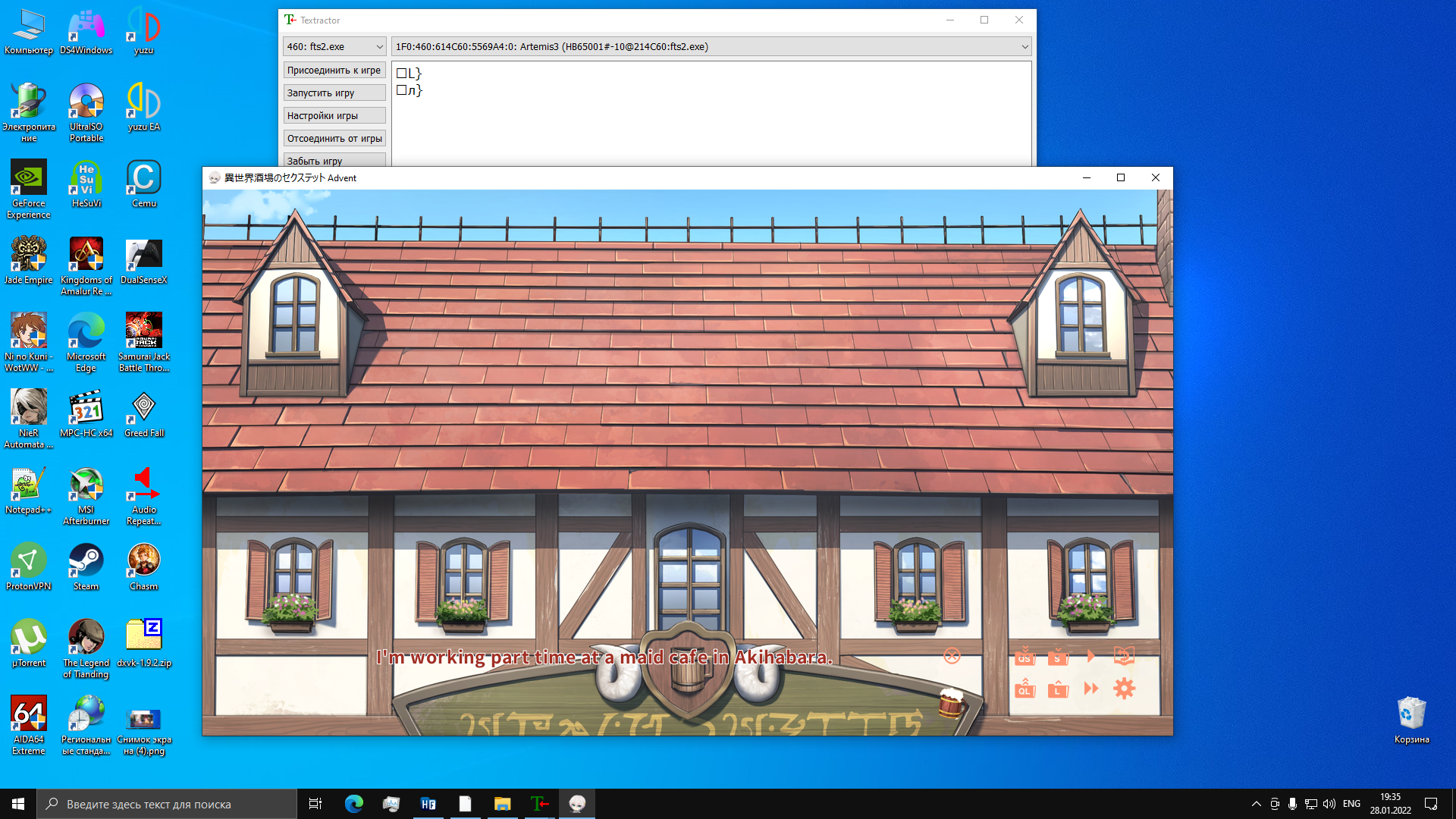Show hidden system tray icons chevron
Screen dimensions: 1456x819
1256,804
